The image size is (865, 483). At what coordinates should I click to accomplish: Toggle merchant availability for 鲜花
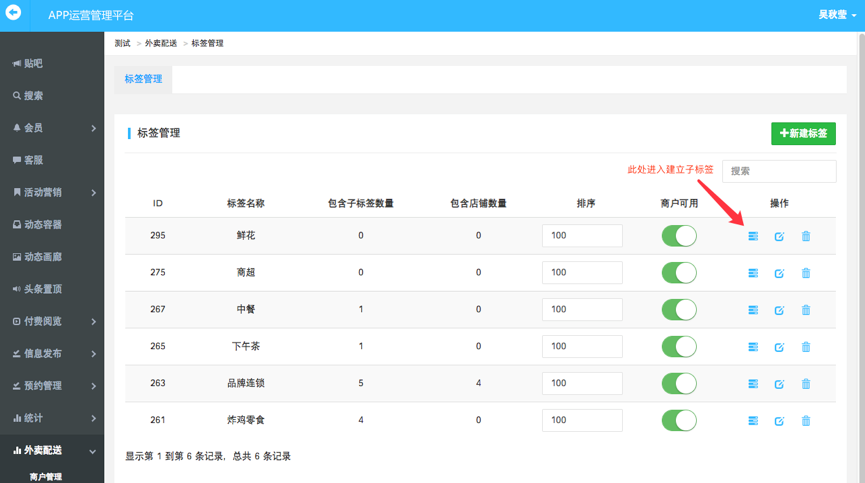pos(679,236)
